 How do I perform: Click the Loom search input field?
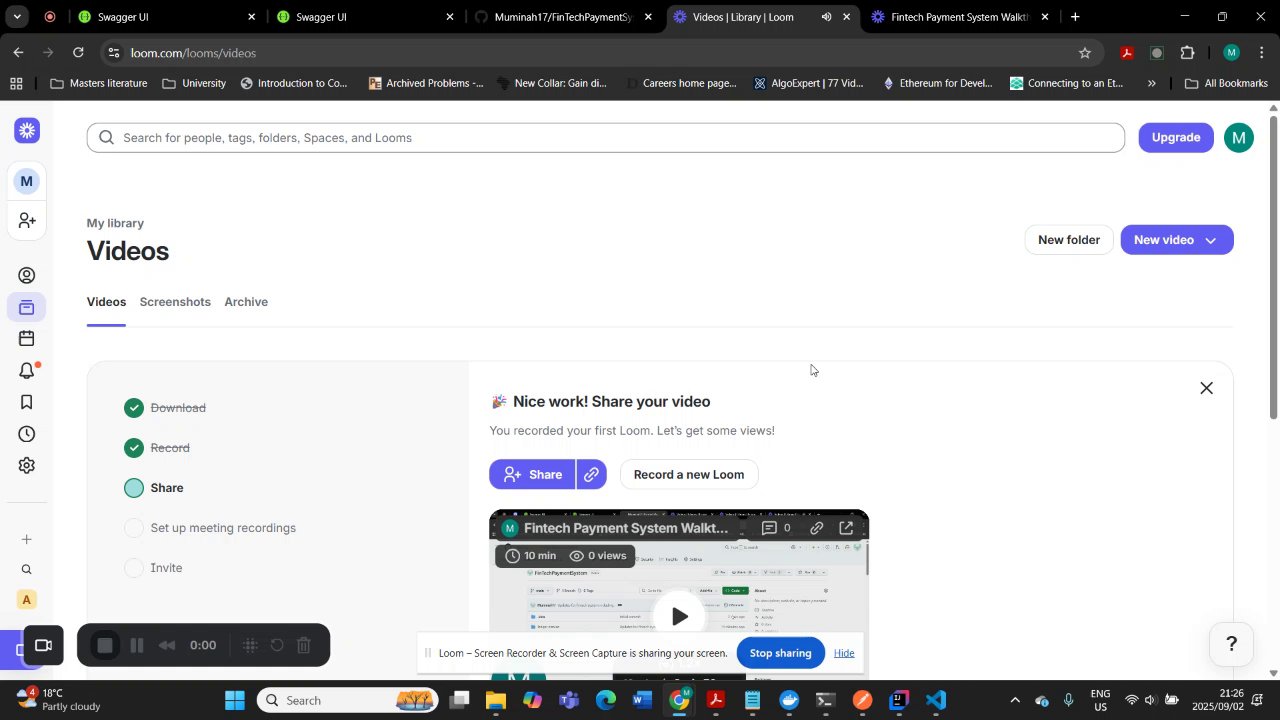click(606, 138)
